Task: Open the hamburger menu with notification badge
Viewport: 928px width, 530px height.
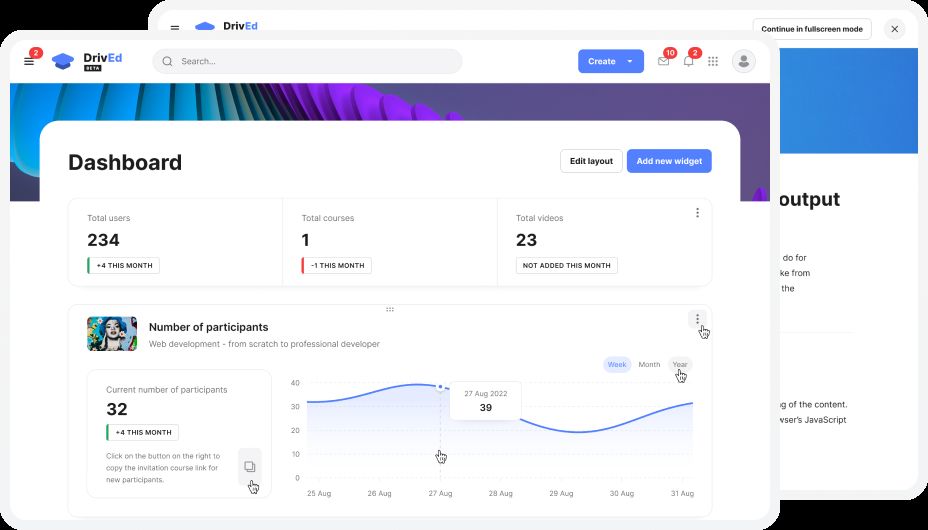Action: point(29,61)
